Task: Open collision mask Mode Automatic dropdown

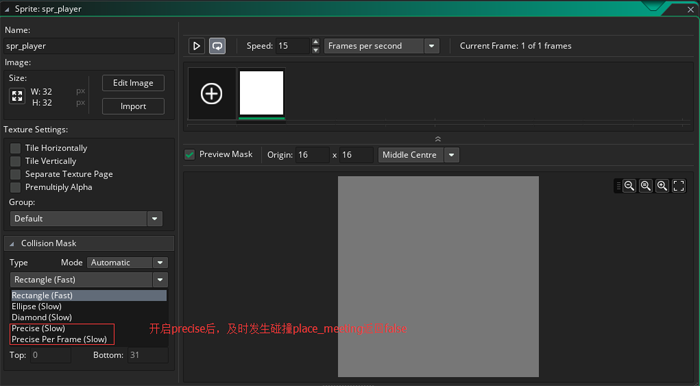Action: click(x=127, y=262)
